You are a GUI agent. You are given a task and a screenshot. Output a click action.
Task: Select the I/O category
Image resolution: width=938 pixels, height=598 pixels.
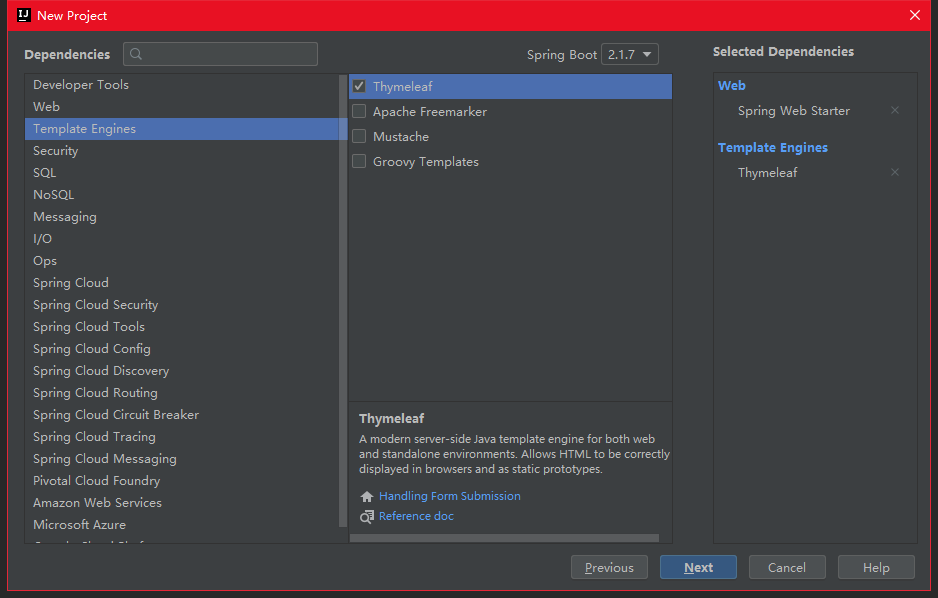pos(182,239)
